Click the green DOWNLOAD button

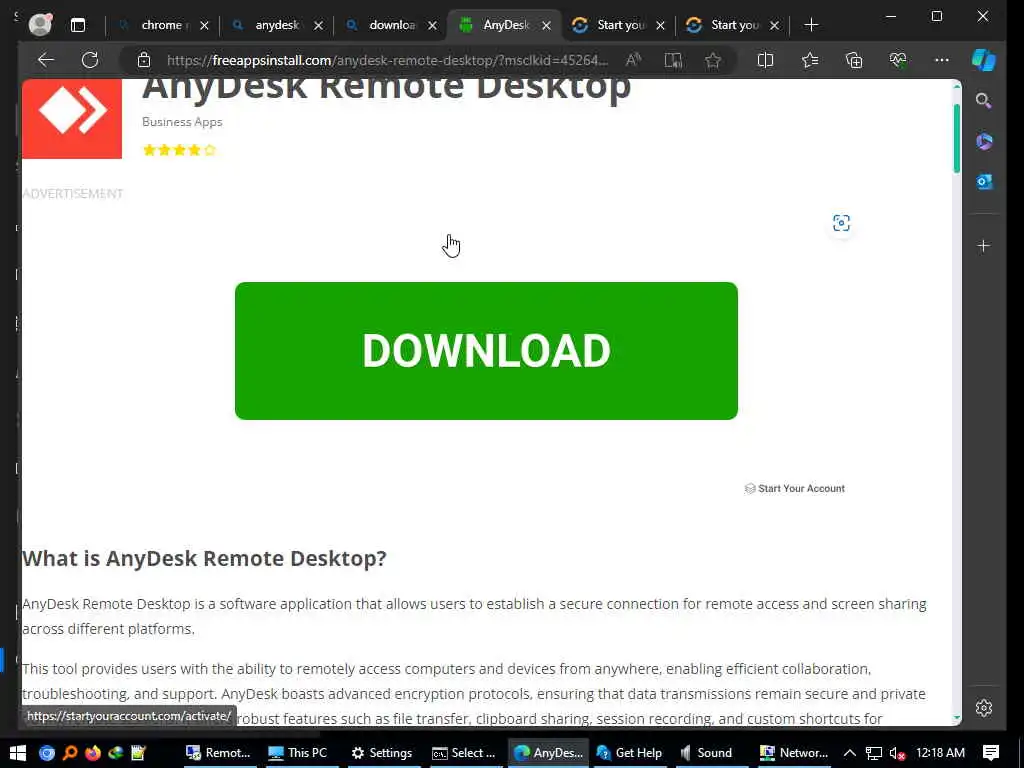pos(487,351)
